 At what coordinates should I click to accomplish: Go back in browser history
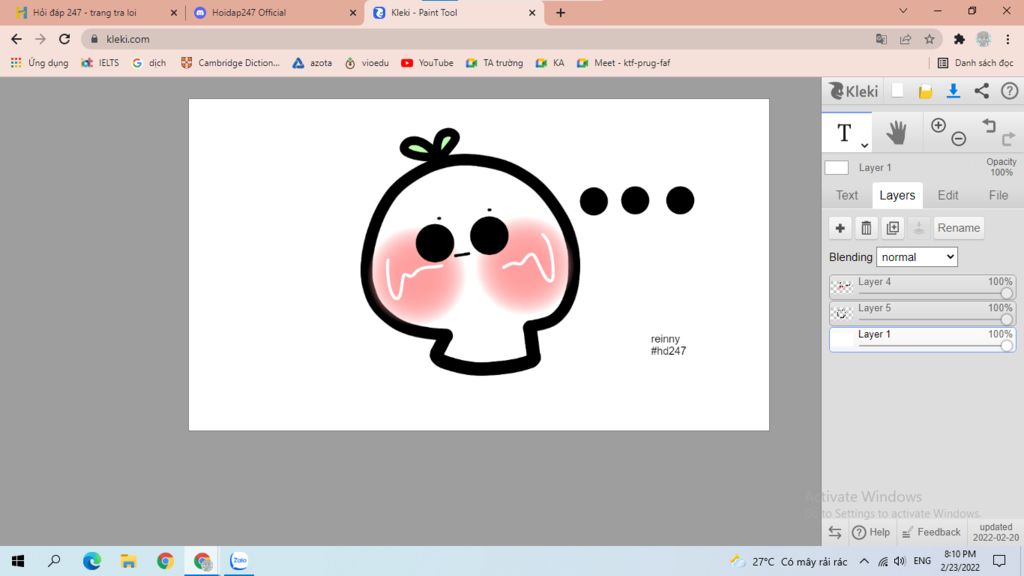17,39
